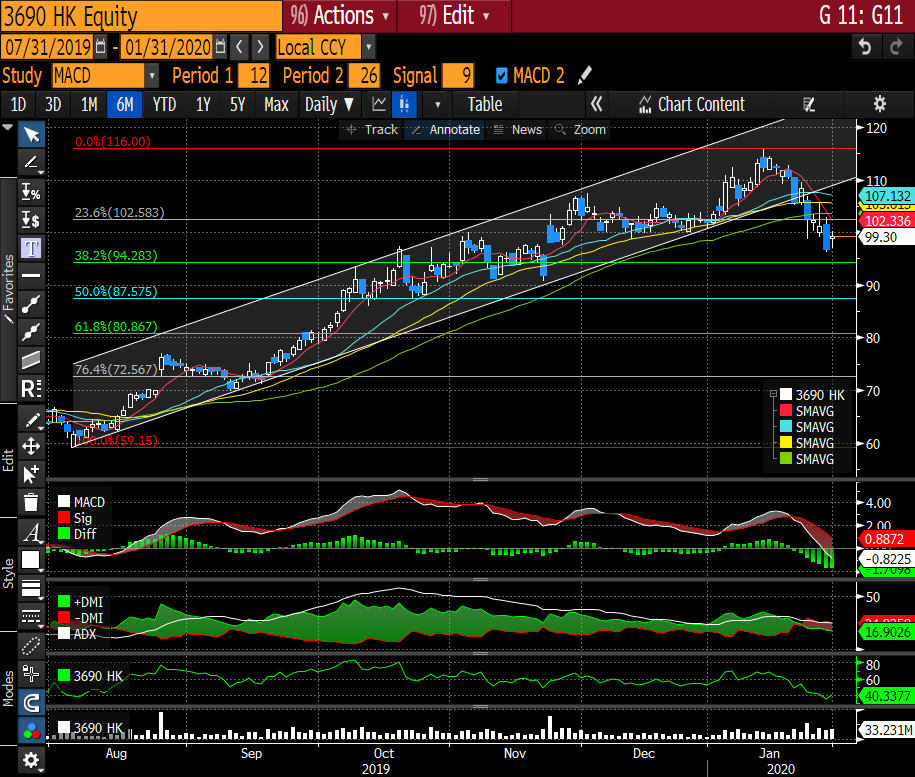The height and width of the screenshot is (777, 915).
Task: Click the Table button
Action: point(485,104)
